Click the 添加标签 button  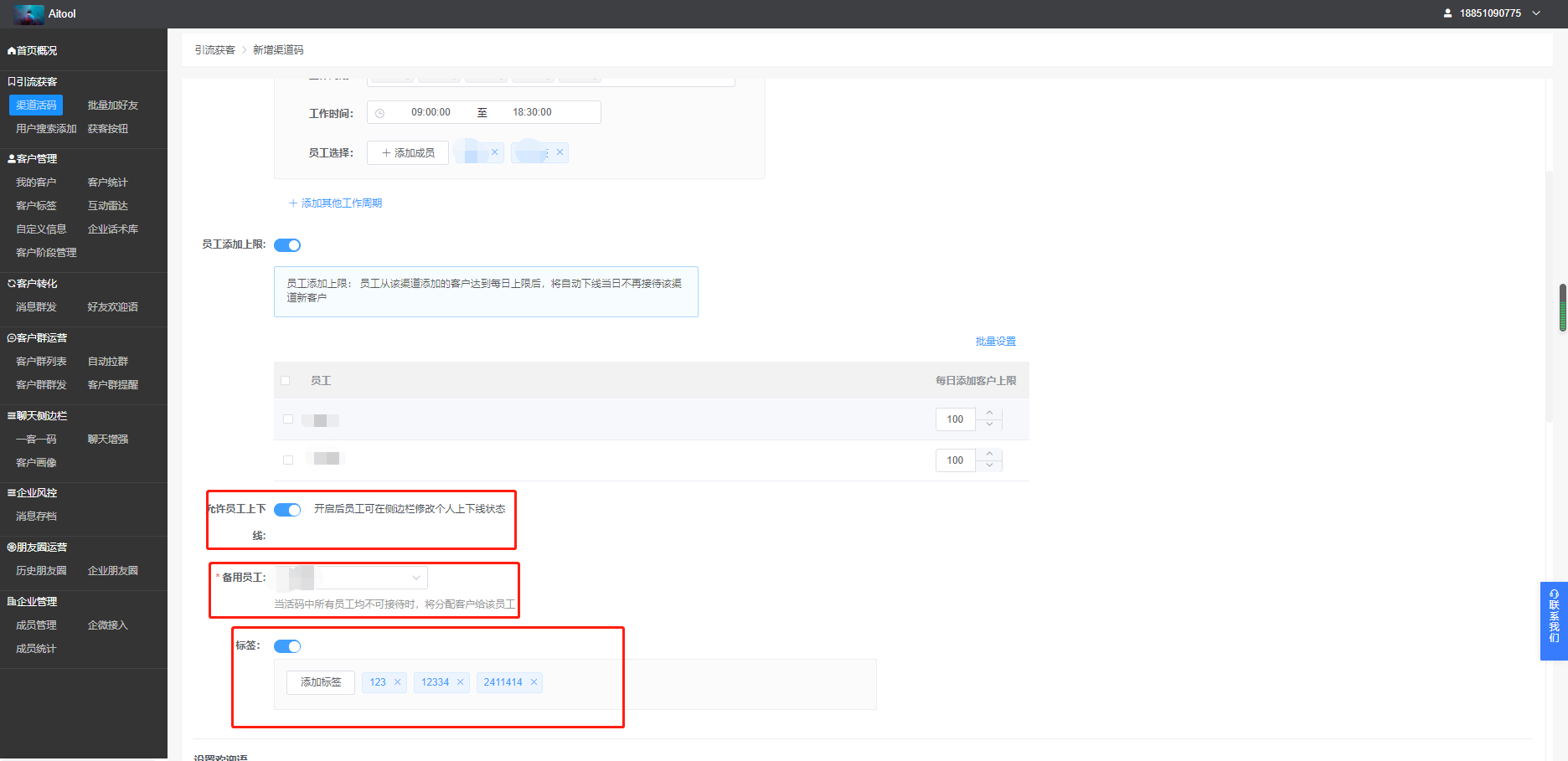coord(321,682)
